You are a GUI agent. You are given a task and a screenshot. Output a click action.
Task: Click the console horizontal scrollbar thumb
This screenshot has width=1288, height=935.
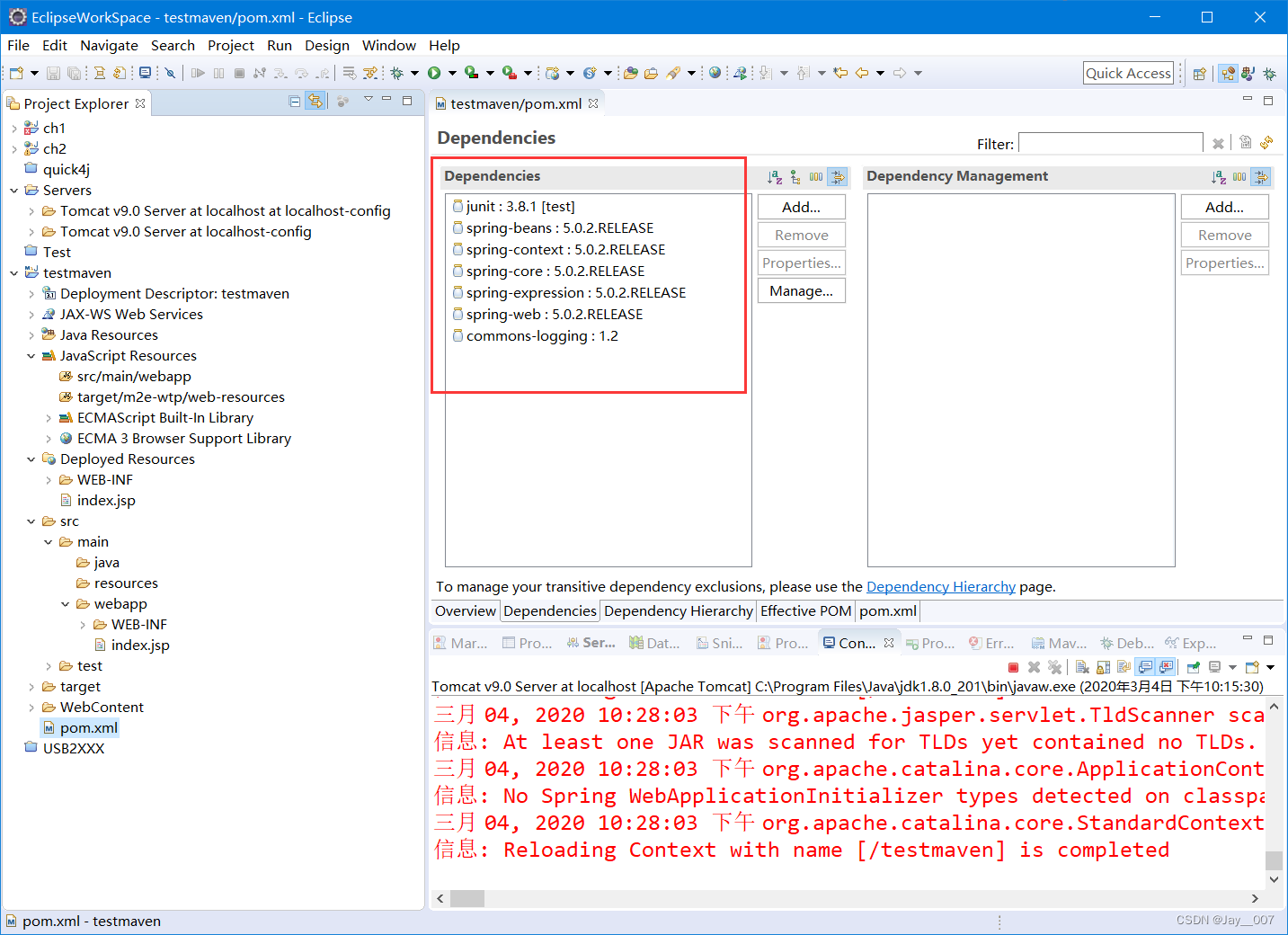click(x=467, y=898)
